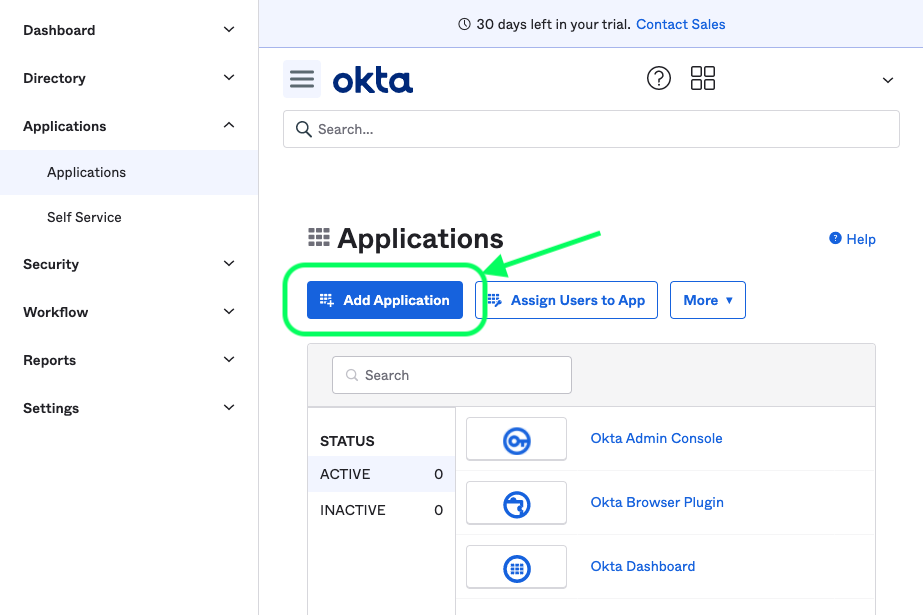Viewport: 923px width, 615px height.
Task: Click the Directory sidebar label
Action: click(54, 78)
